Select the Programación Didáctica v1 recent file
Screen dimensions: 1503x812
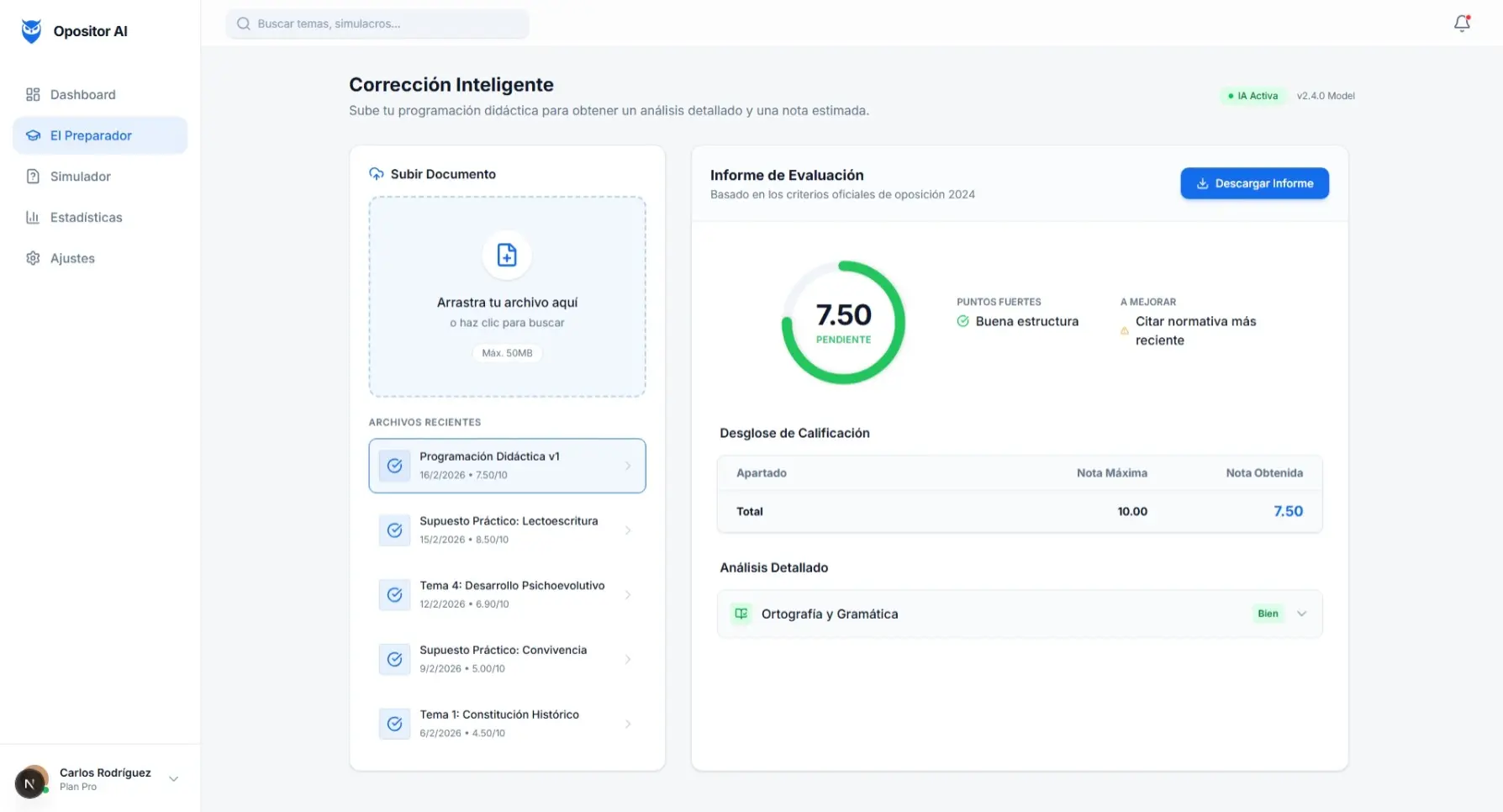click(507, 465)
